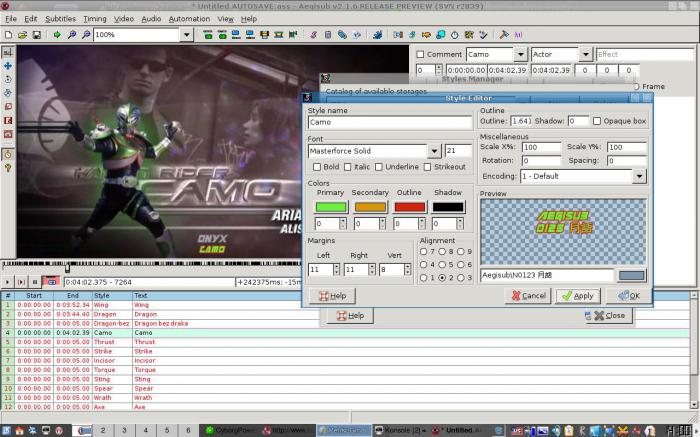The height and width of the screenshot is (437, 700).
Task: Click the Play current line button
Action: pos(21,282)
